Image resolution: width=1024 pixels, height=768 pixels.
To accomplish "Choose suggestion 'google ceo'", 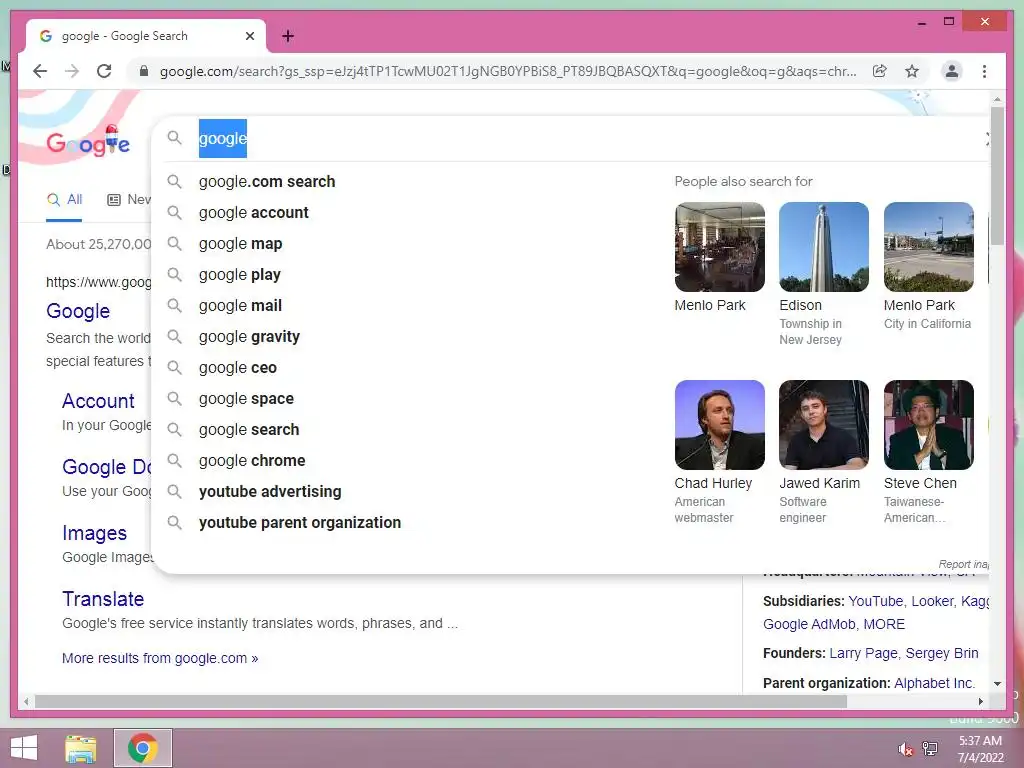I will click(238, 368).
